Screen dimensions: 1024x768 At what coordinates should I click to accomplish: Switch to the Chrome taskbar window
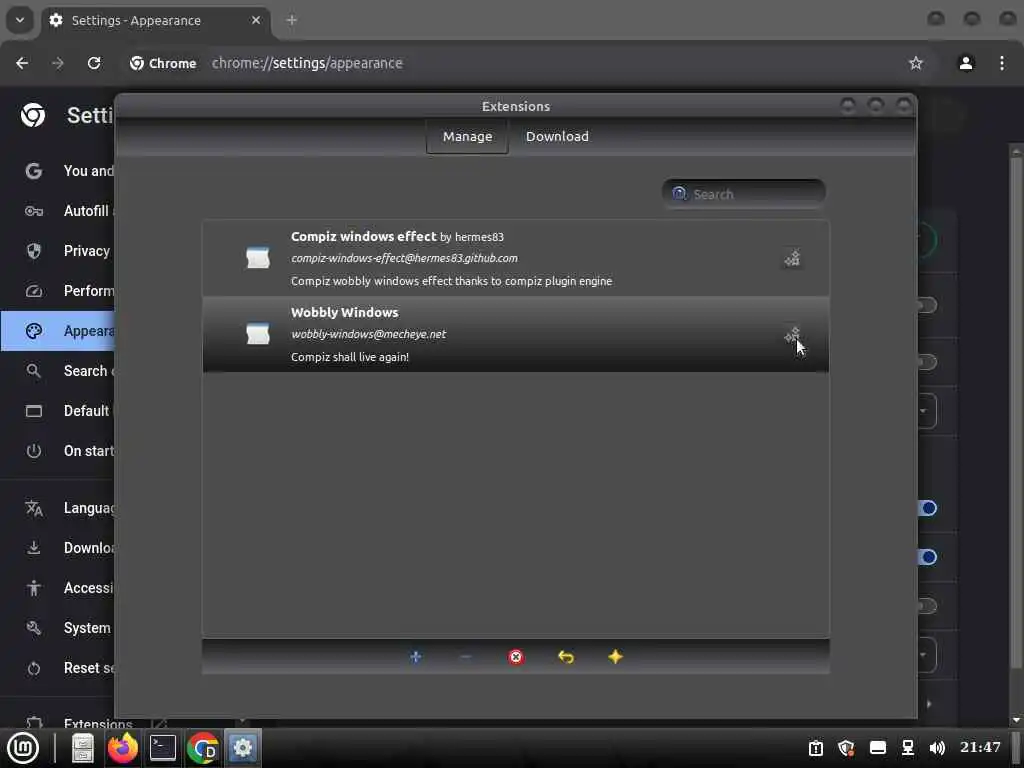pyautogui.click(x=202, y=748)
